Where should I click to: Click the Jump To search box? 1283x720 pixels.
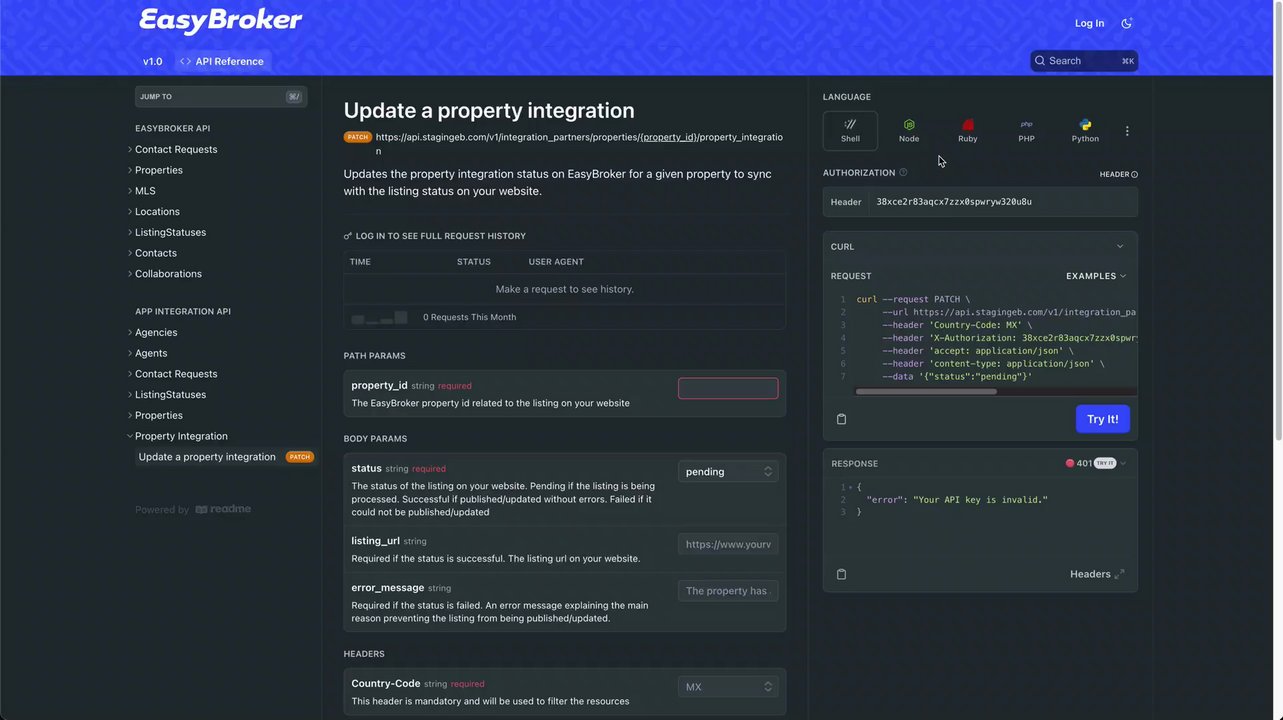pyautogui.click(x=221, y=97)
